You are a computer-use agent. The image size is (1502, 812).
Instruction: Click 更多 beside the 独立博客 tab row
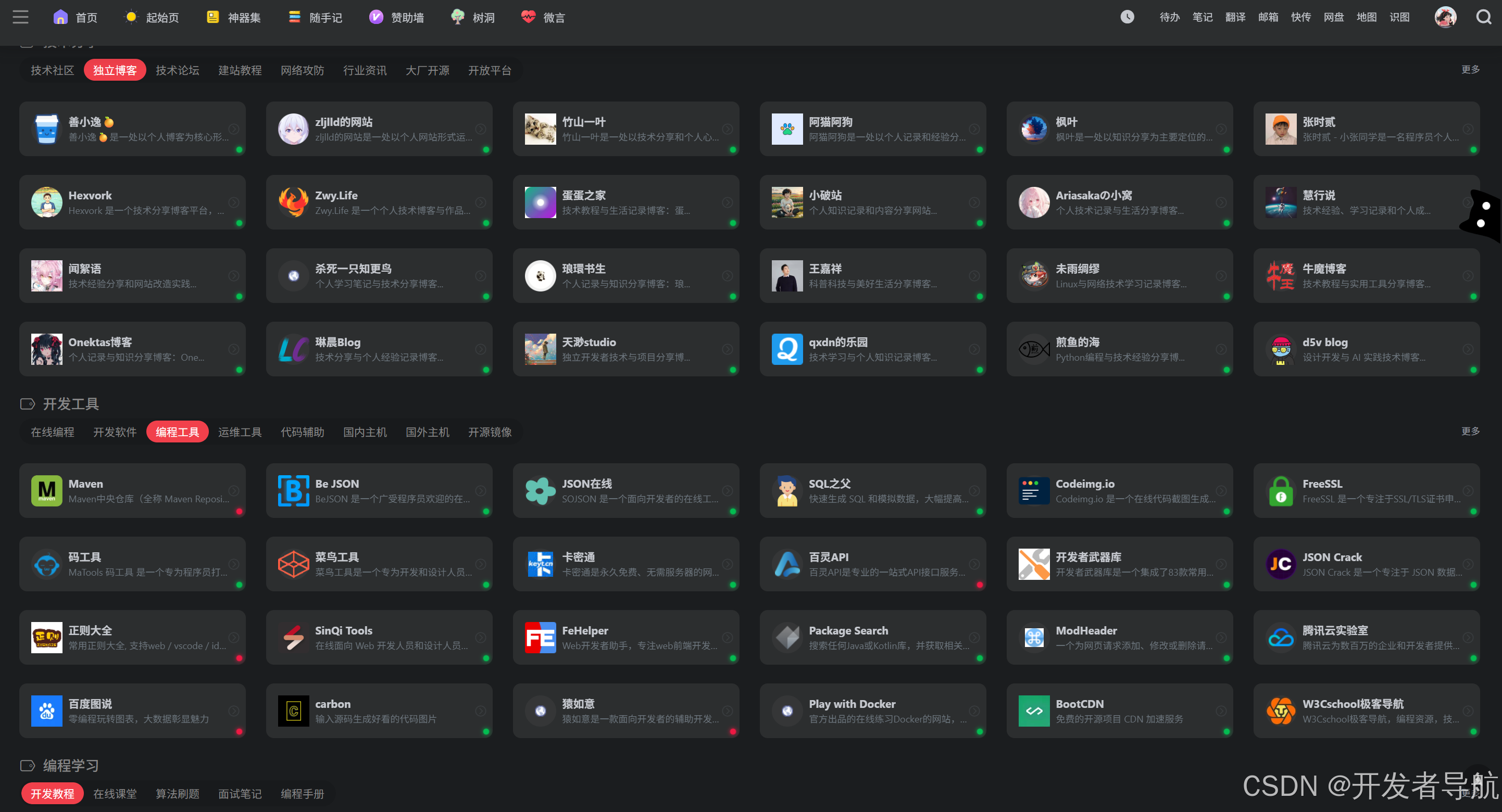point(1470,69)
